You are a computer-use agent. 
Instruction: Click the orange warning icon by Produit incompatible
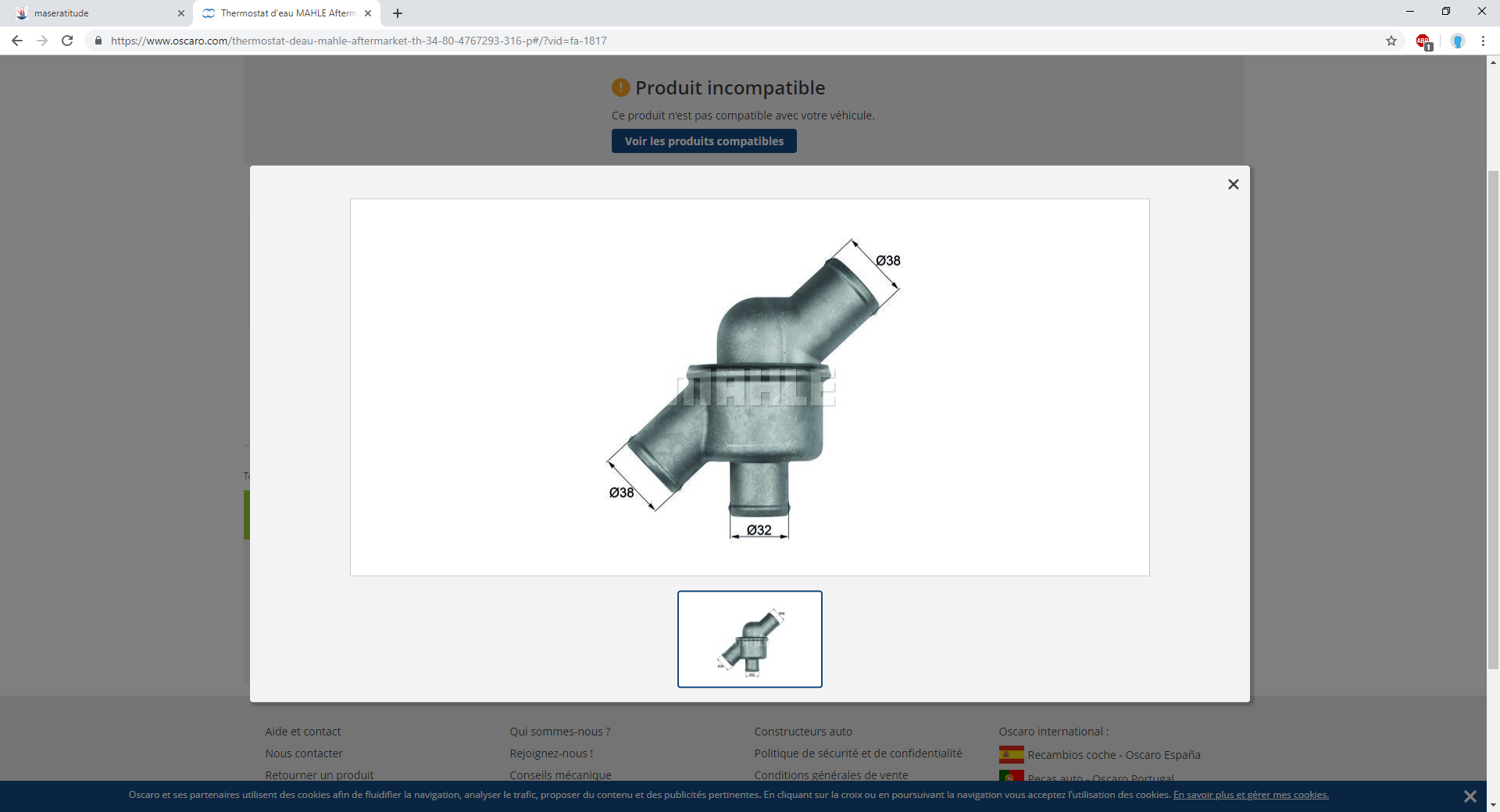tap(620, 87)
